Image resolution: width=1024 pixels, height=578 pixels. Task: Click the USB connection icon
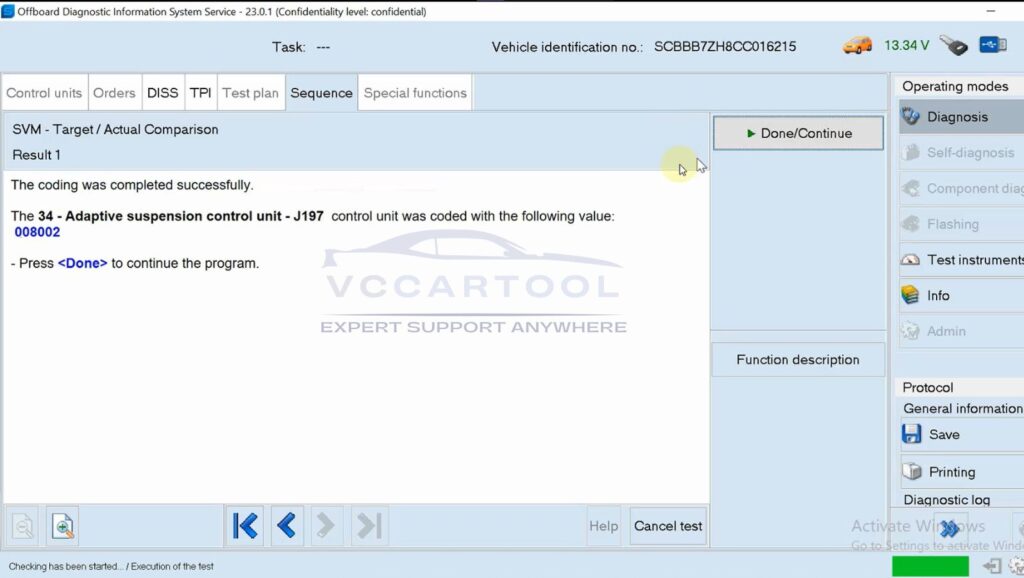(993, 46)
